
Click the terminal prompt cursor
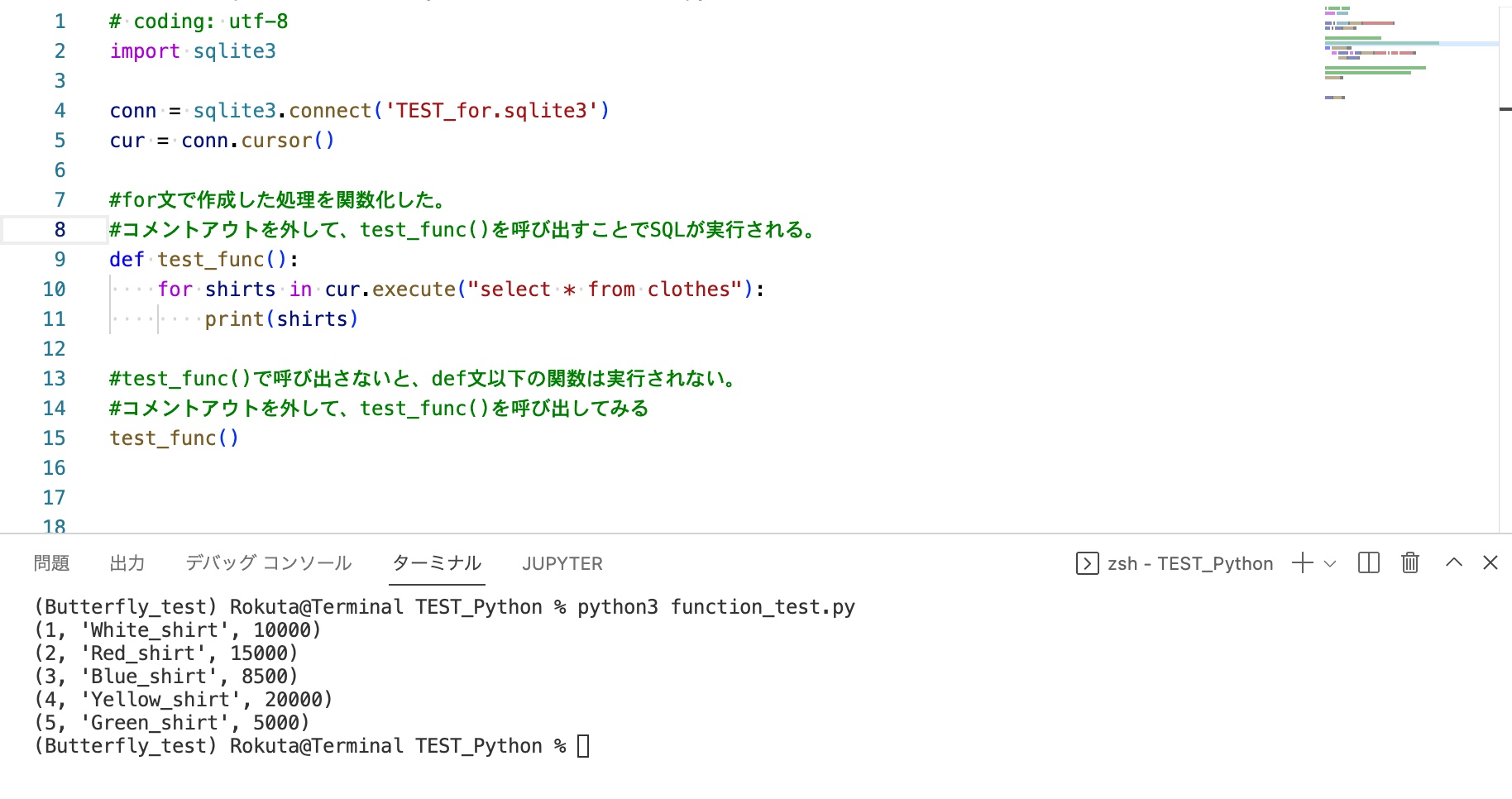coord(583,746)
